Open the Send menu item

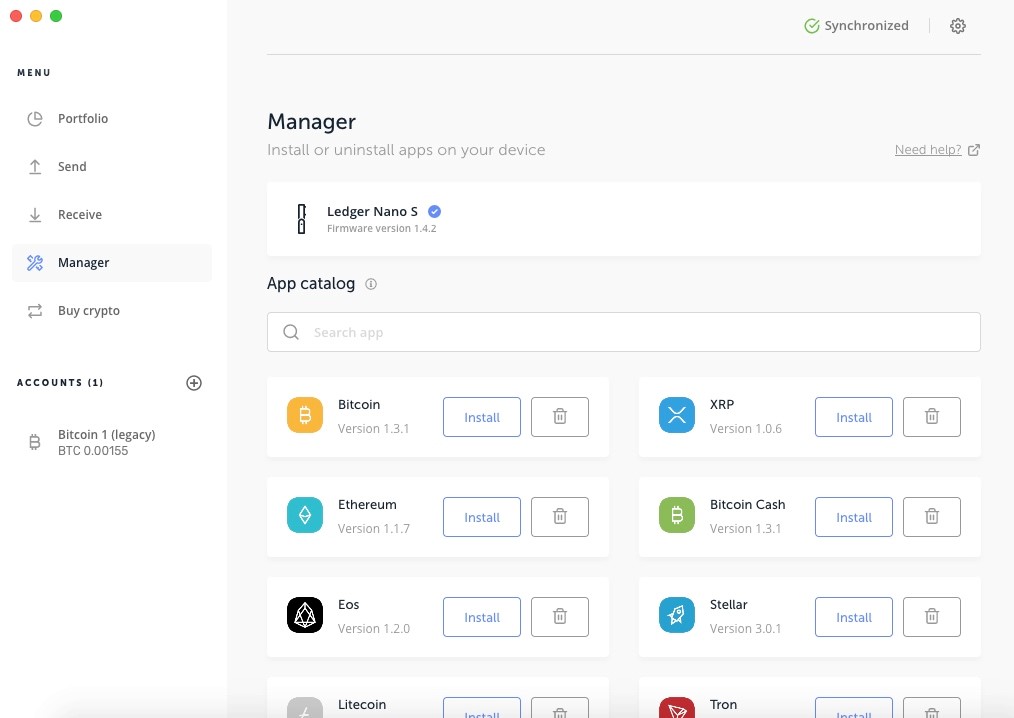pos(111,167)
